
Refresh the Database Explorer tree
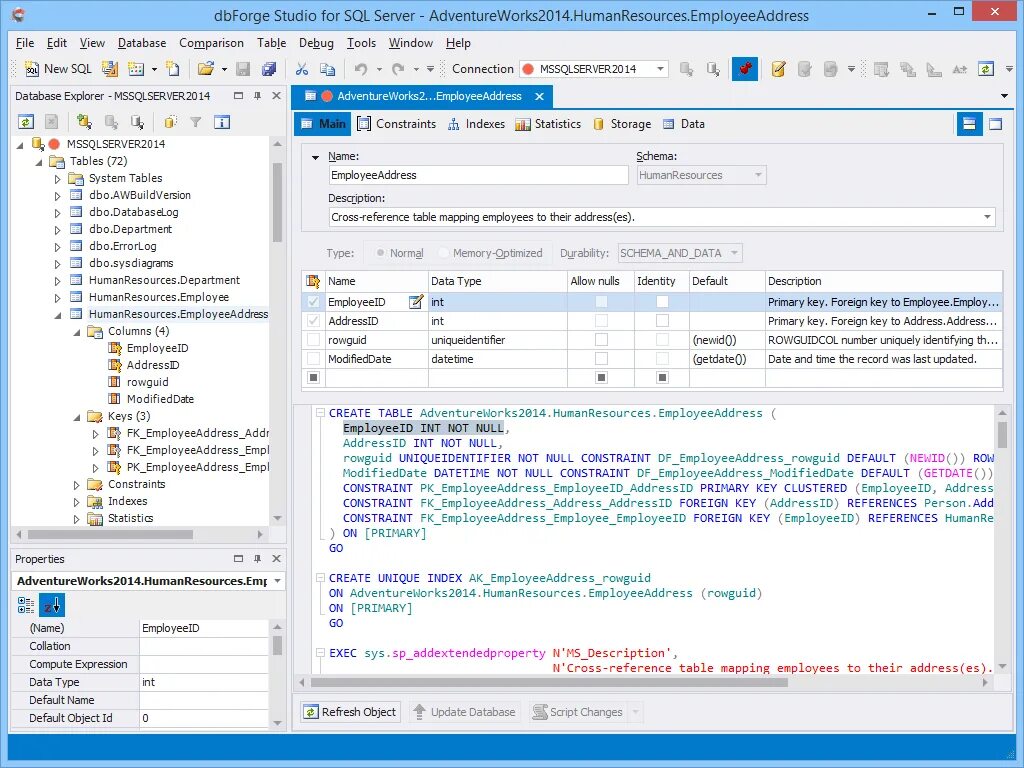pos(25,121)
